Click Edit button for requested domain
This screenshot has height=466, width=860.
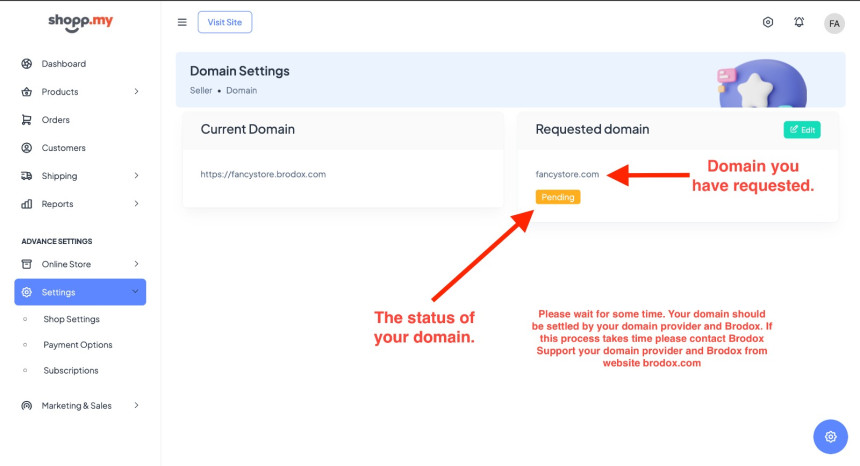pyautogui.click(x=802, y=129)
